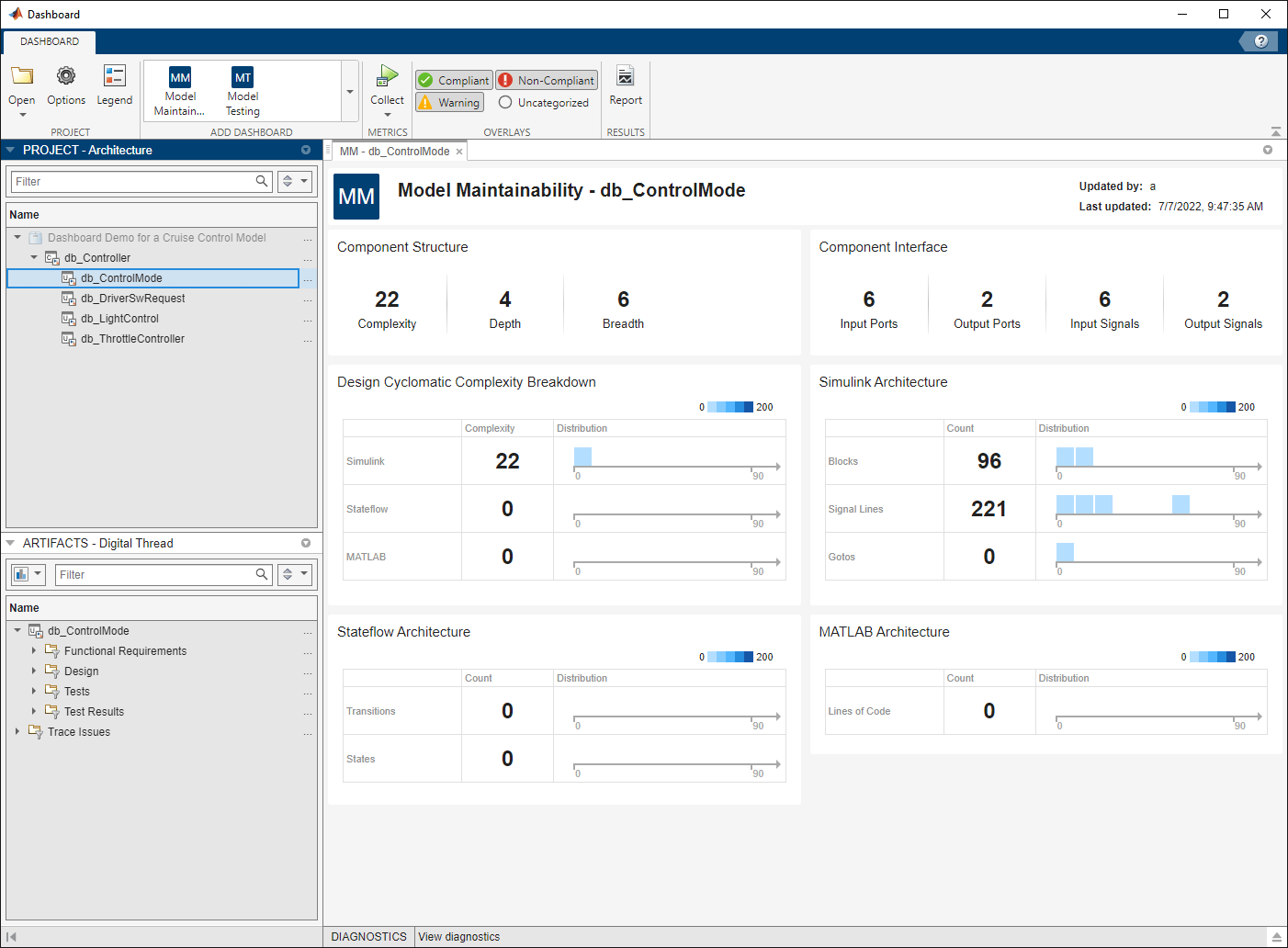Collapse the toolstrip with arrow icon

point(1276,131)
